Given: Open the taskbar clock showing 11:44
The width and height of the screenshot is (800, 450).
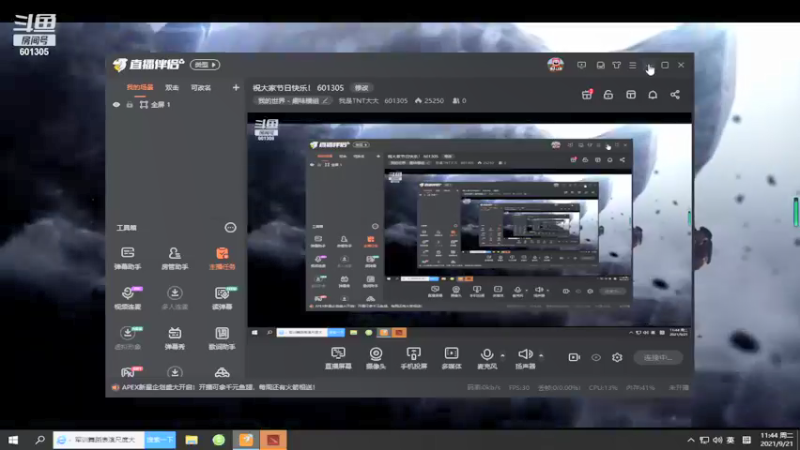Looking at the screenshot, I should (777, 439).
